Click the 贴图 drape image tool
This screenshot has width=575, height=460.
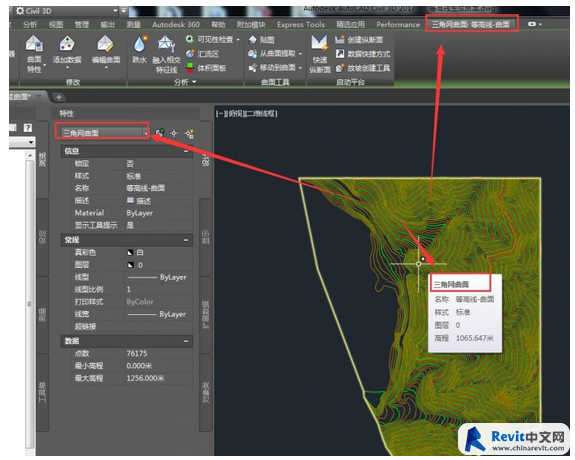click(261, 40)
